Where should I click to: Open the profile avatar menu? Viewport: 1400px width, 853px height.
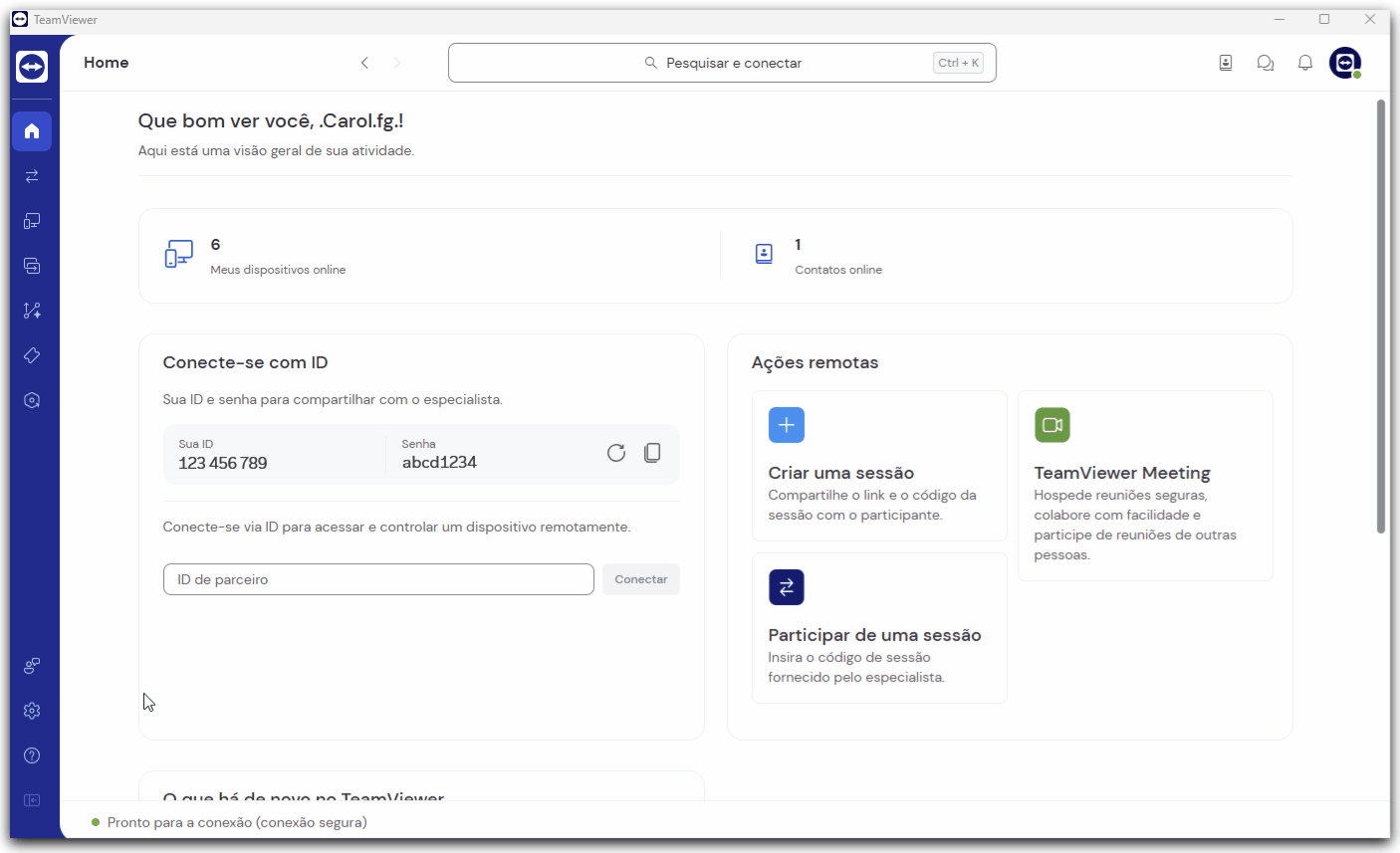point(1345,63)
